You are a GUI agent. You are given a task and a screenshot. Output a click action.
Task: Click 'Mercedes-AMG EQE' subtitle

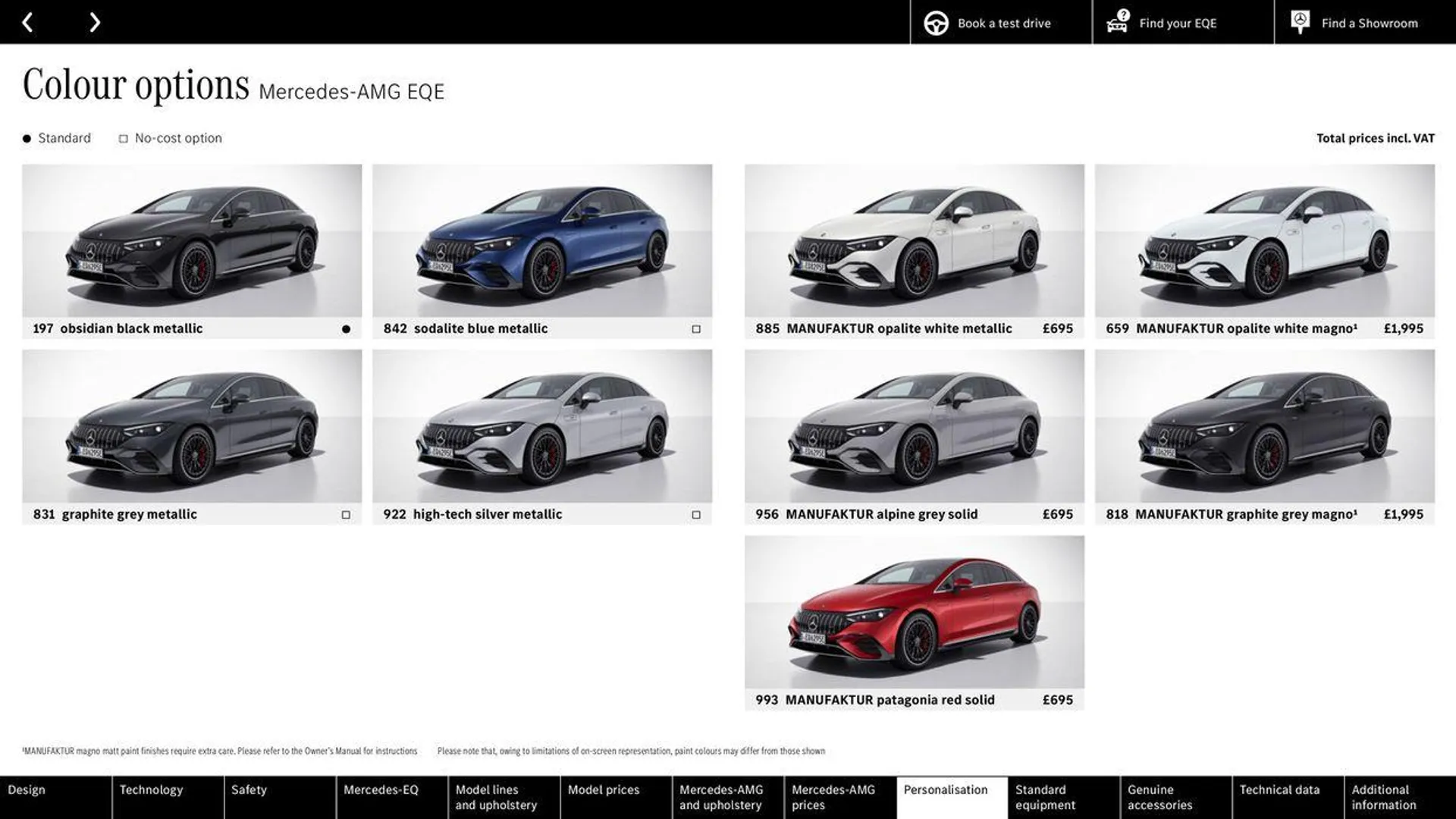click(352, 92)
